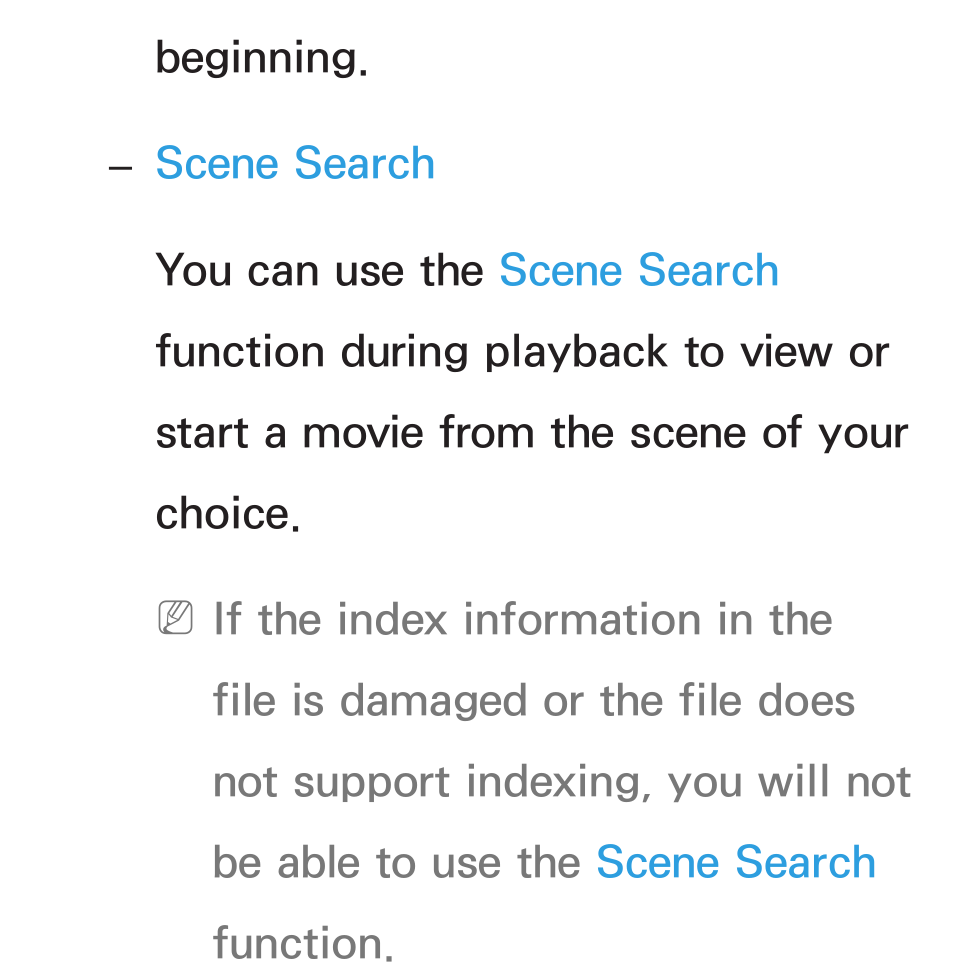Click the phrase 'be able to use the'
This screenshot has width=954, height=977.
[x=397, y=862]
